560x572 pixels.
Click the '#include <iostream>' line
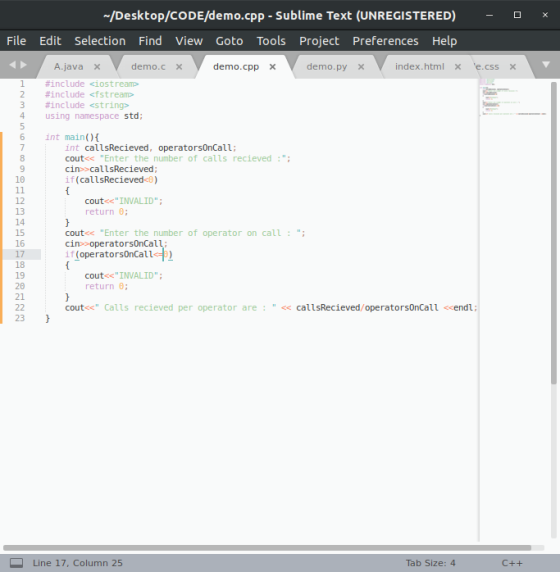[x=92, y=84]
